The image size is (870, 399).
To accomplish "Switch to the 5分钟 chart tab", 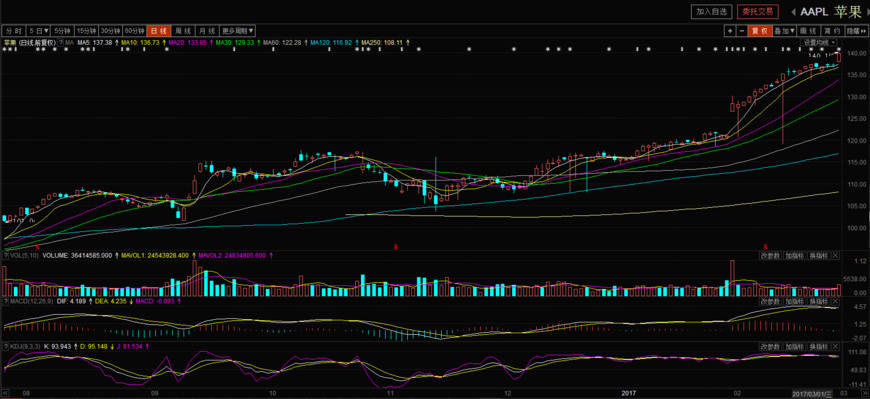I will (63, 31).
